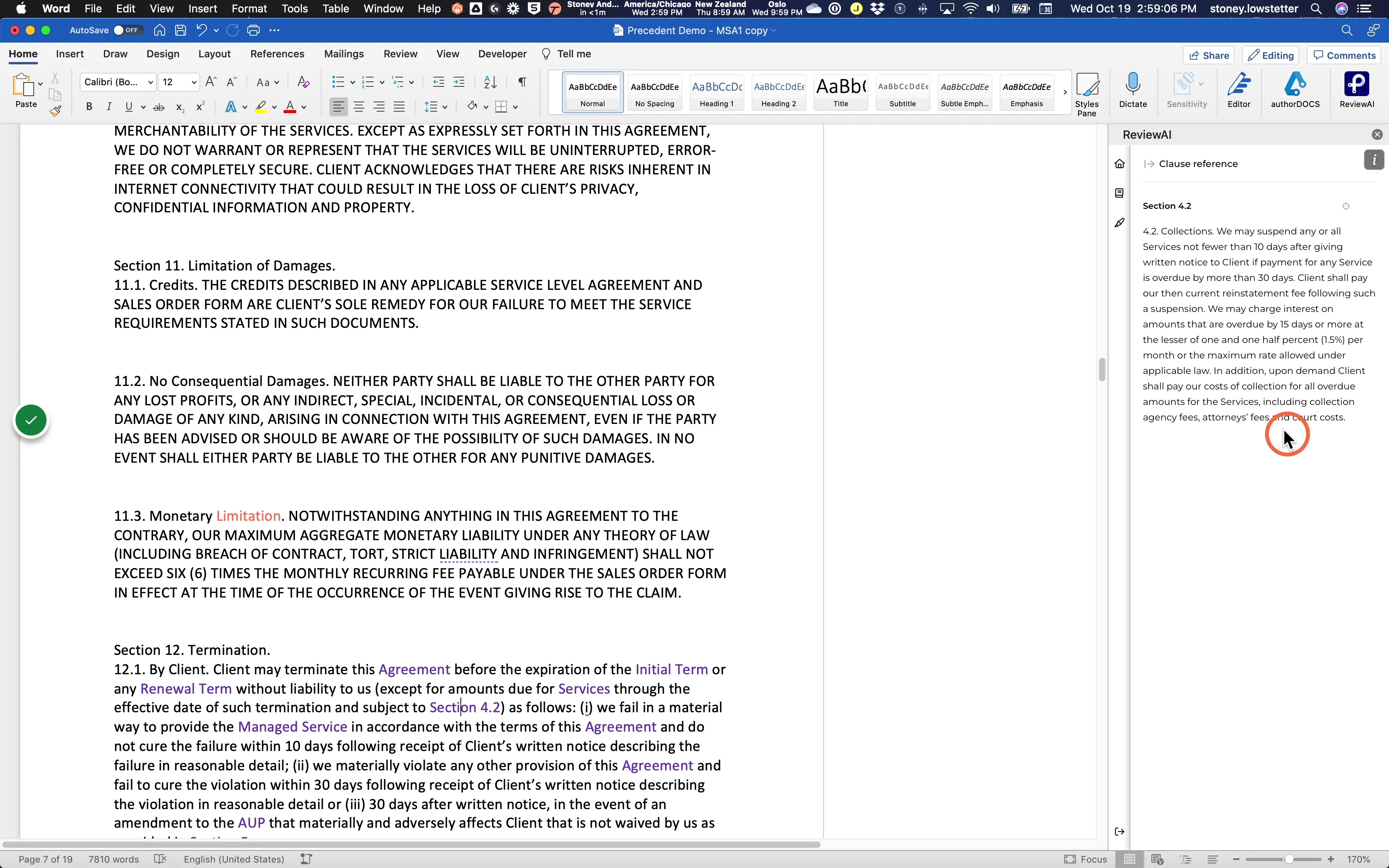Adjust the zoom slider

pyautogui.click(x=1289, y=859)
